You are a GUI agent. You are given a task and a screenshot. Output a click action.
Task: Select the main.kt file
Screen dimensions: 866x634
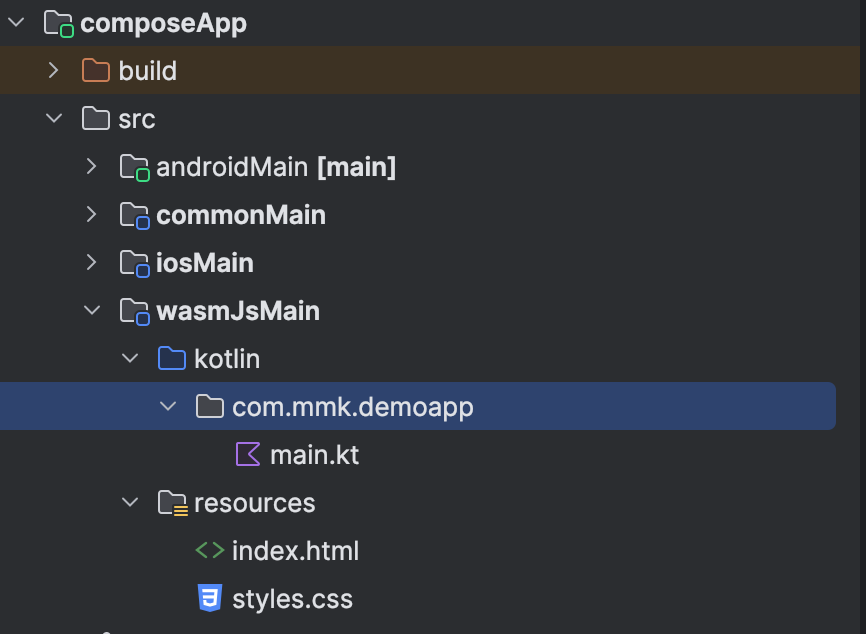(314, 455)
